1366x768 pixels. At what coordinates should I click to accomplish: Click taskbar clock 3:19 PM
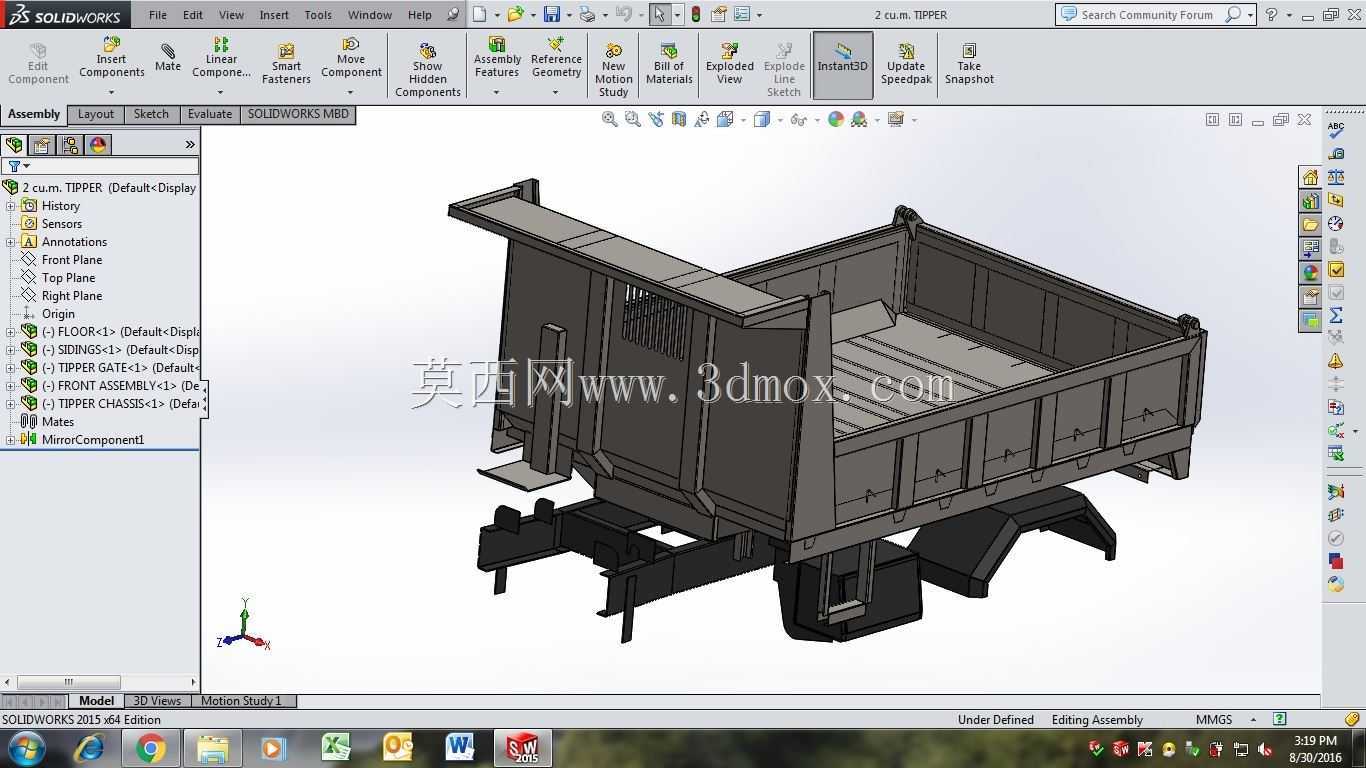point(1315,741)
